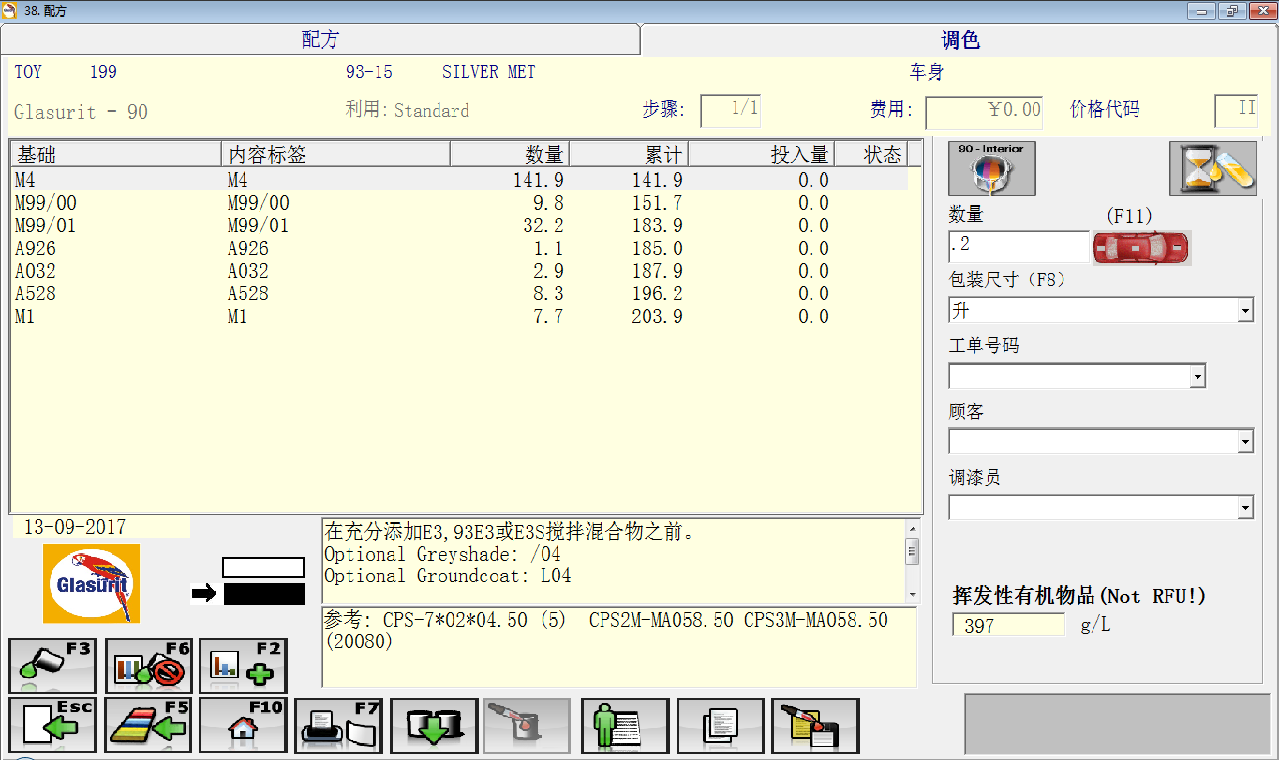Sort by the 基础 column header
Viewport: 1280px width, 761px height.
click(116, 154)
